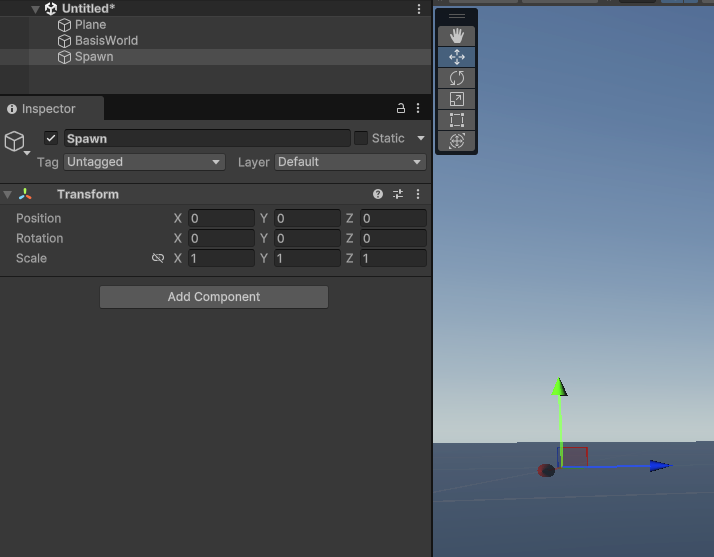Screen dimensions: 714x557
Task: Open the Tag dropdown showing Untagged
Action: (145, 162)
